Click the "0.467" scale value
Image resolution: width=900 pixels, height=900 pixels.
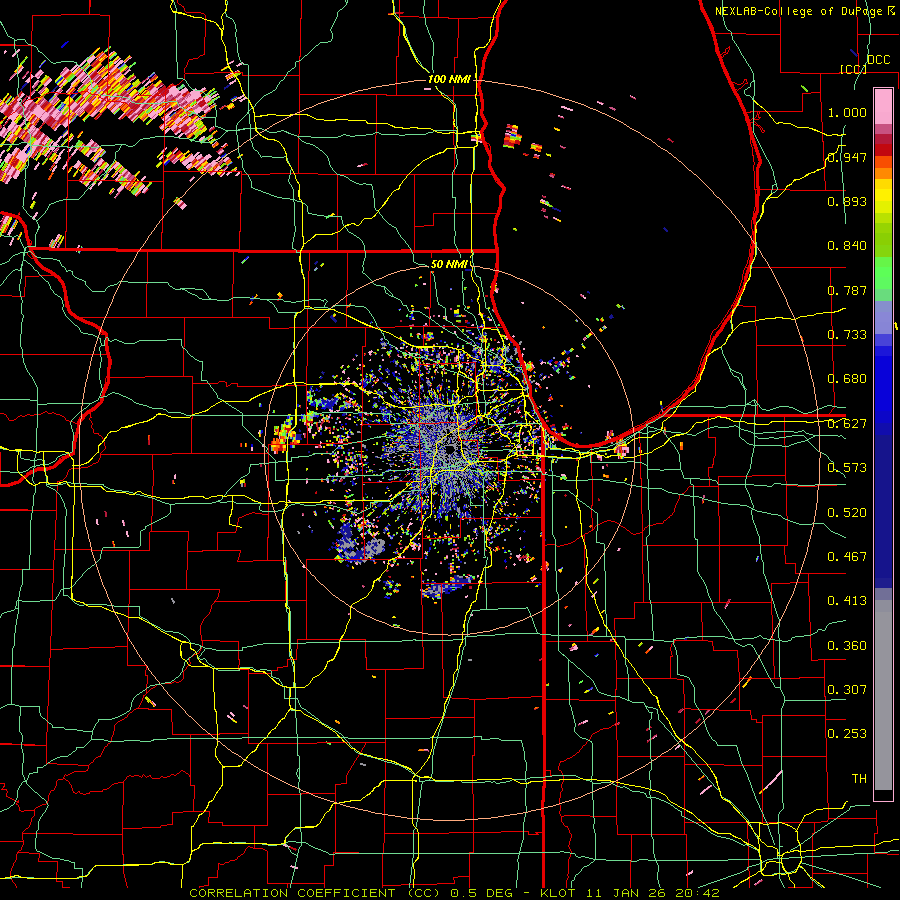(x=847, y=557)
